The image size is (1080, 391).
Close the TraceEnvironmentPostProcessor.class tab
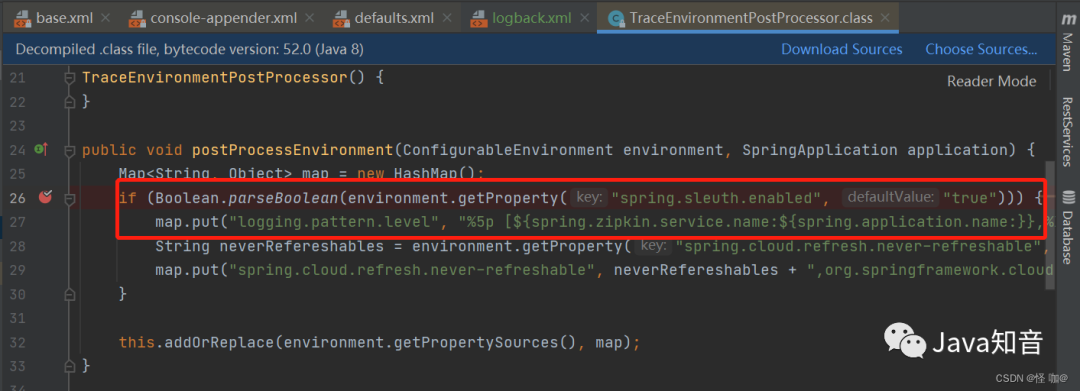coord(885,17)
